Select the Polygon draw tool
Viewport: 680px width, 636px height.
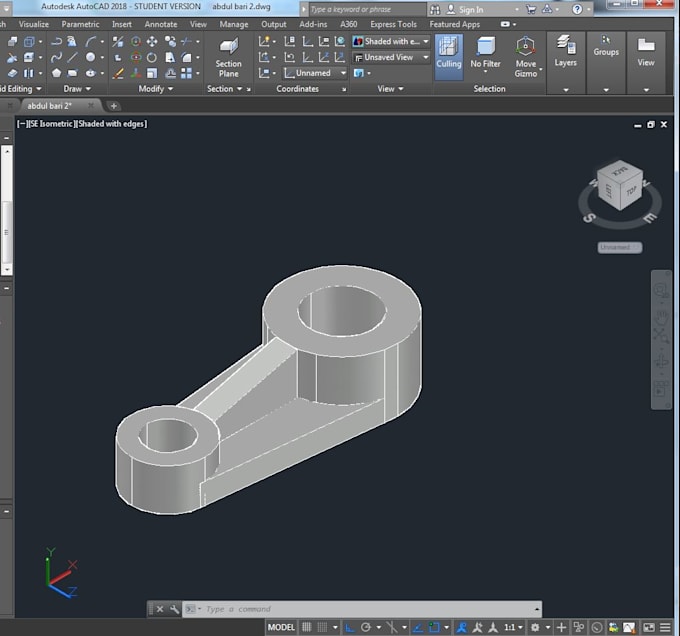[56, 73]
